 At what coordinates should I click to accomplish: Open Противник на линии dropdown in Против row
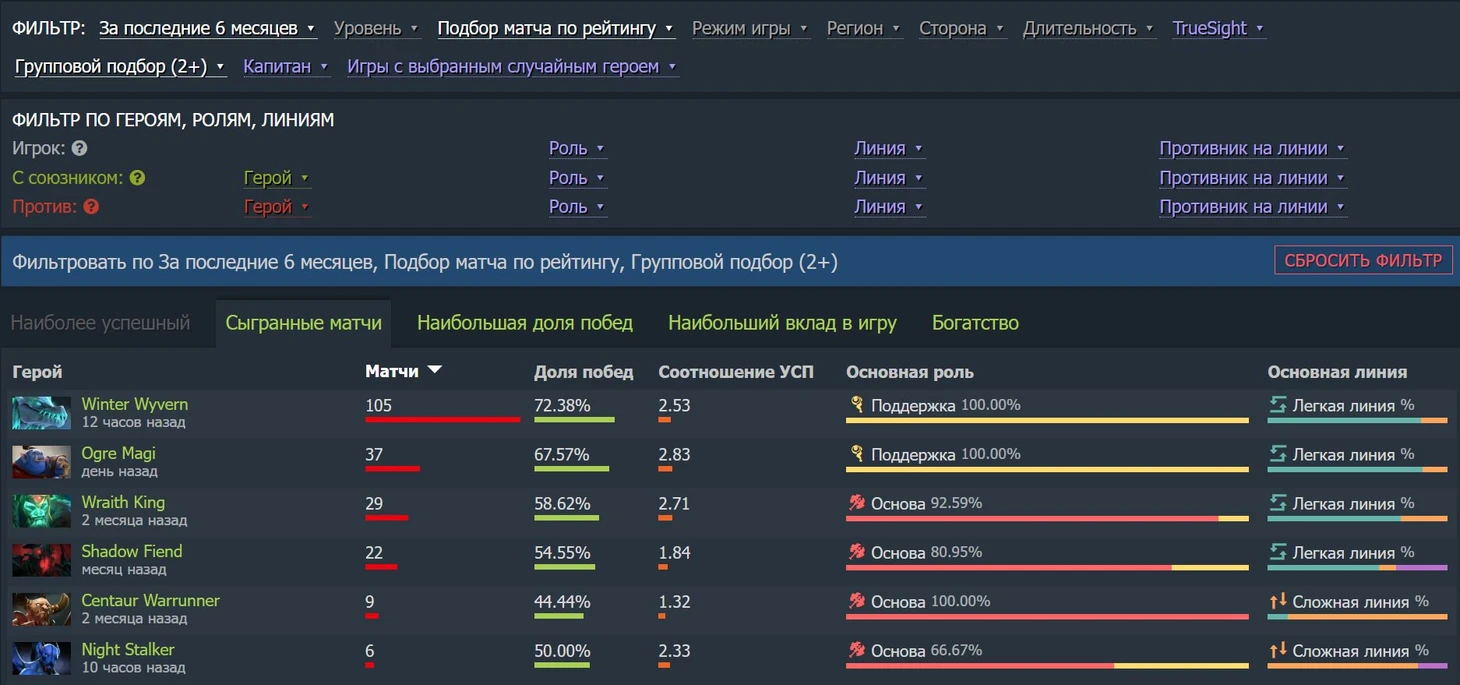point(1252,207)
